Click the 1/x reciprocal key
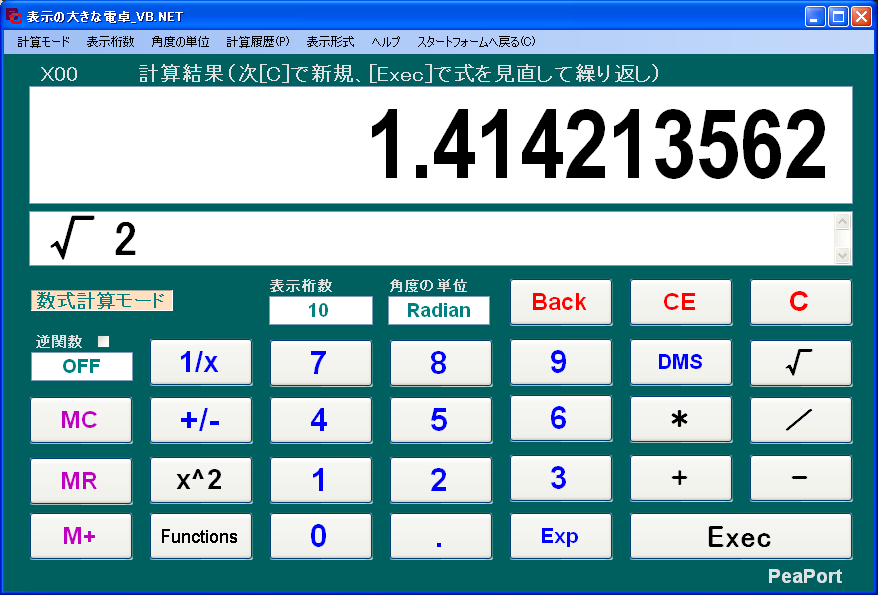Screen dimensions: 878x595 [200, 362]
